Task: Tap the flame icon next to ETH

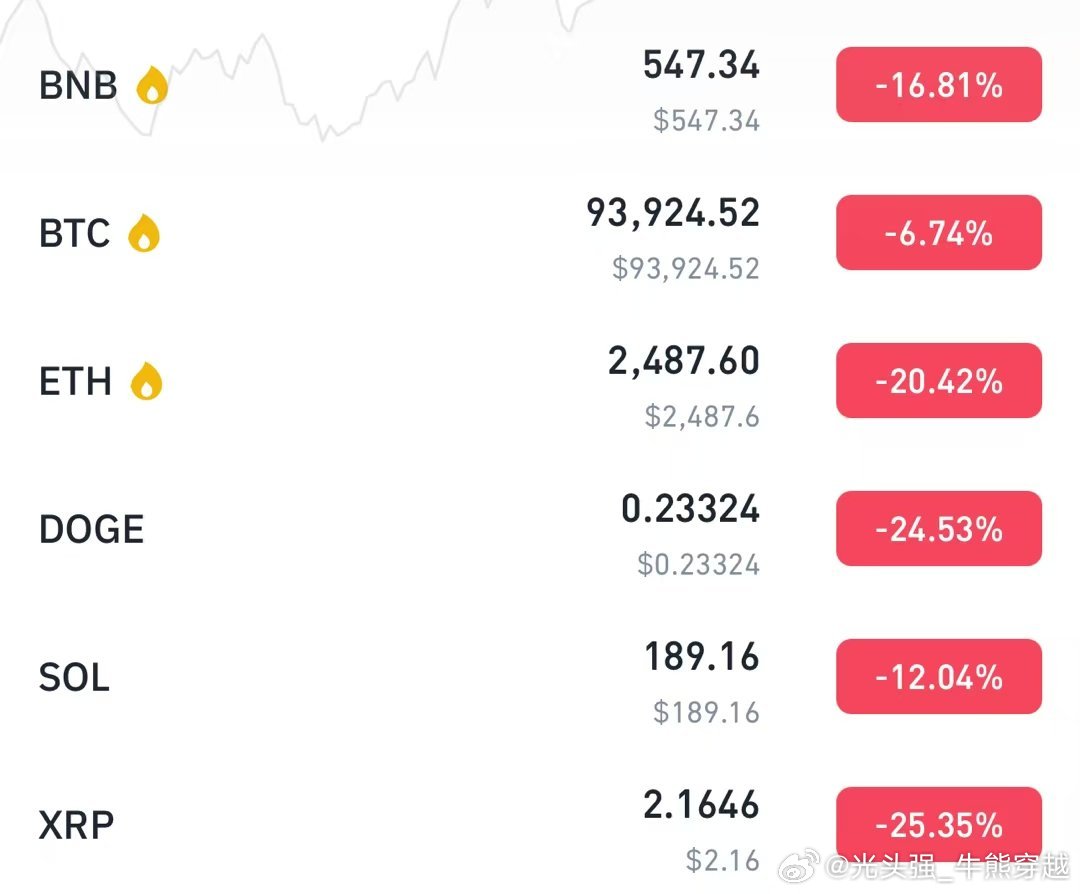Action: click(x=146, y=381)
